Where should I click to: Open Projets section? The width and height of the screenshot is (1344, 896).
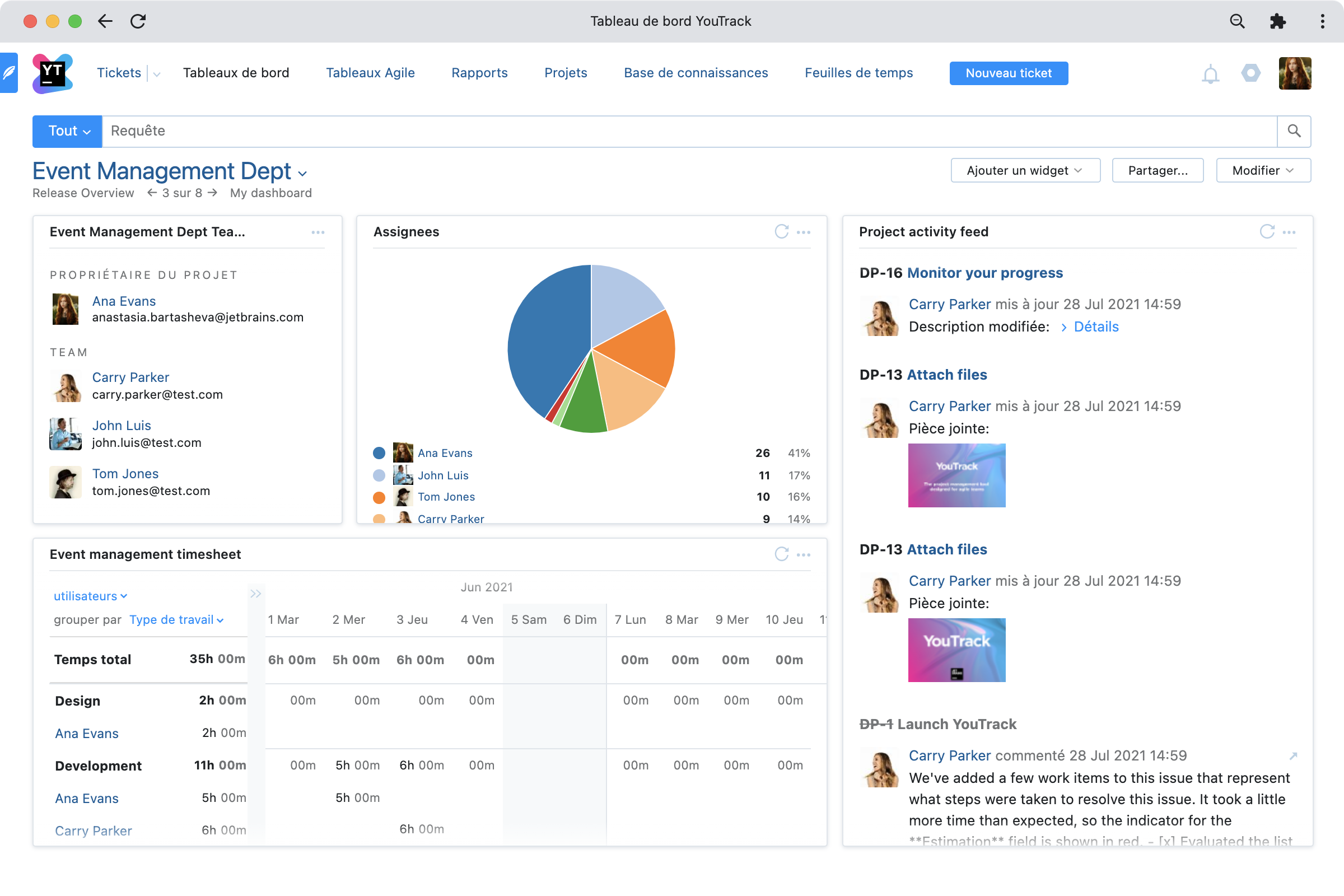[566, 73]
